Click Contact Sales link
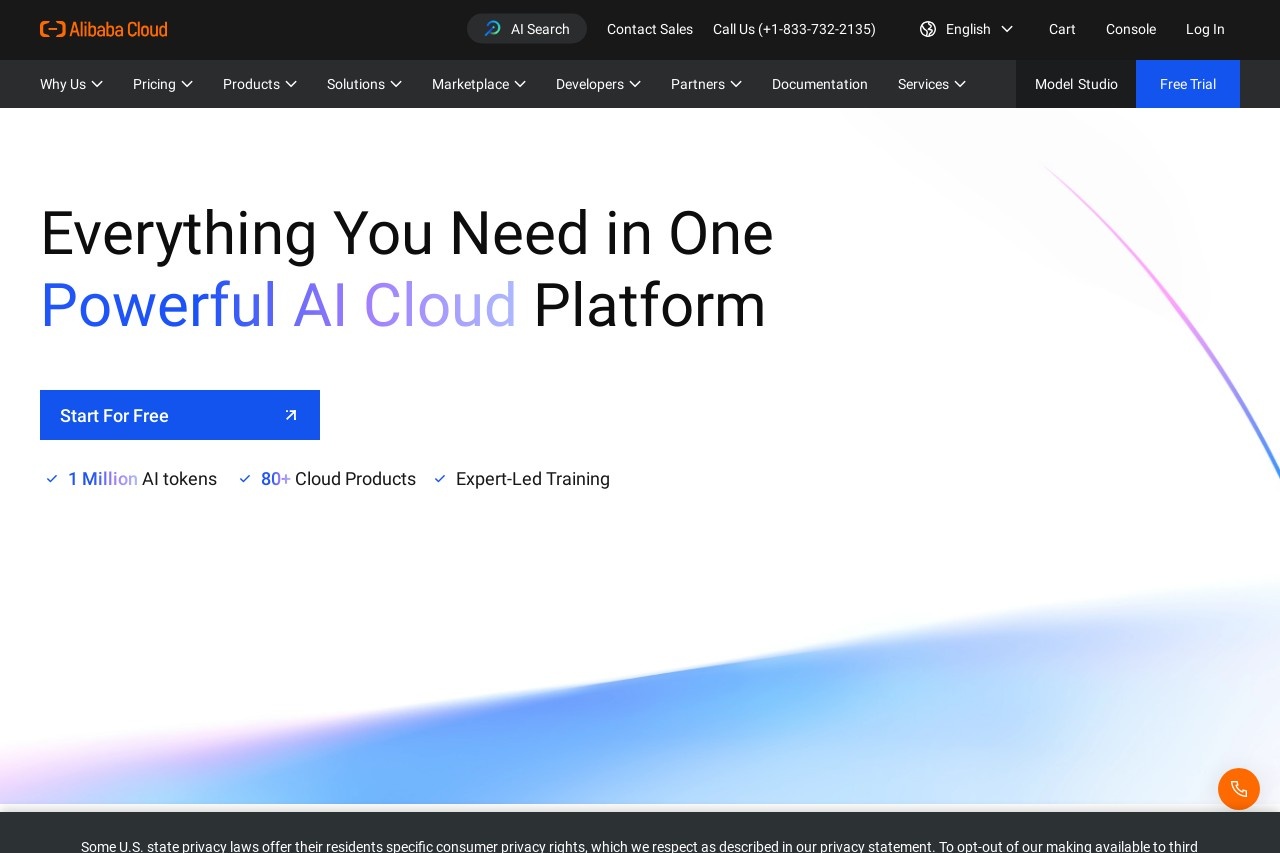 pyautogui.click(x=650, y=29)
